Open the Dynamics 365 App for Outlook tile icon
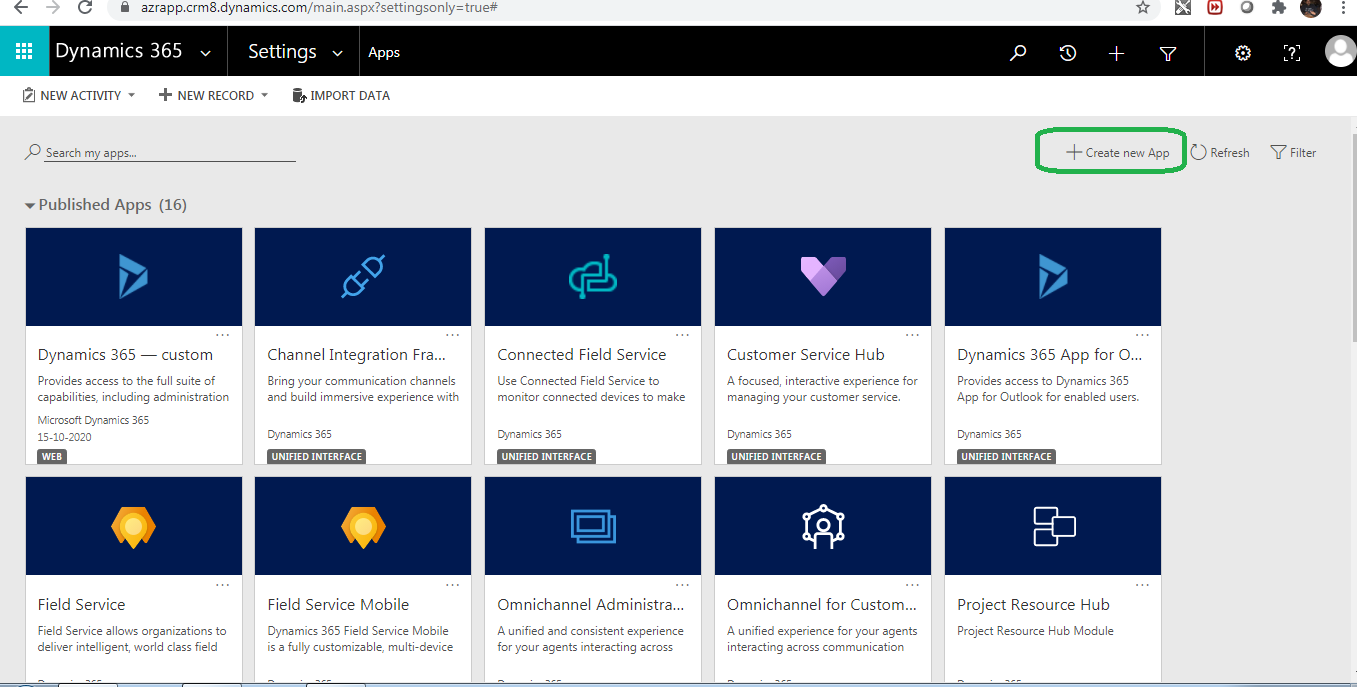The width and height of the screenshot is (1357, 687). (1053, 276)
